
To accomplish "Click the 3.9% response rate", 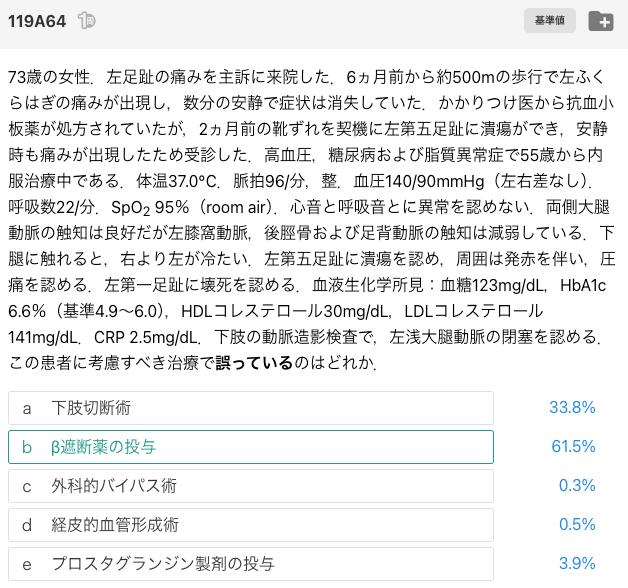I will point(577,563).
